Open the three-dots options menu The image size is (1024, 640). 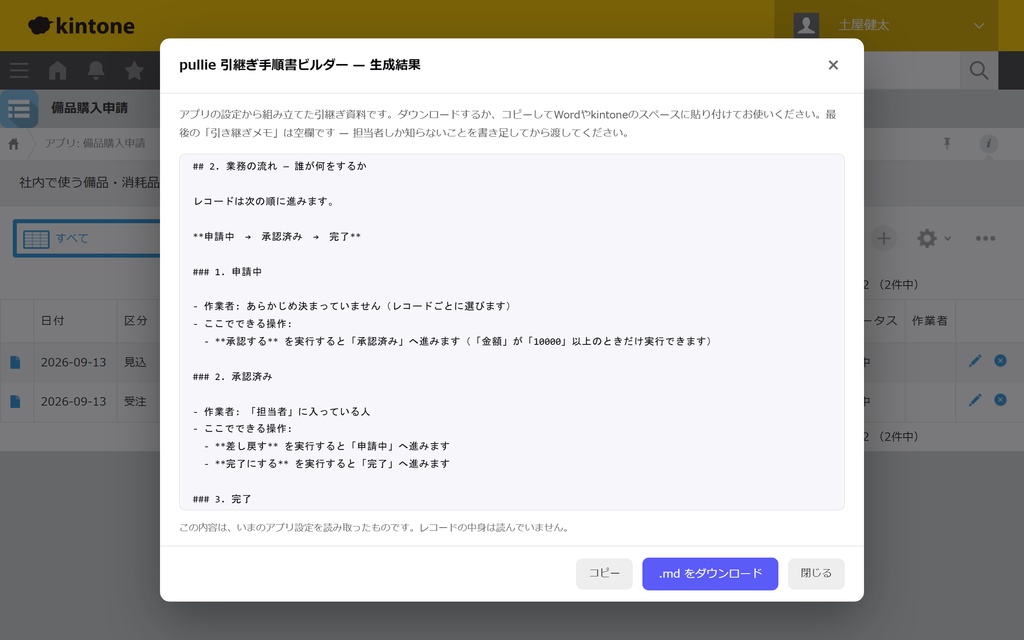985,238
